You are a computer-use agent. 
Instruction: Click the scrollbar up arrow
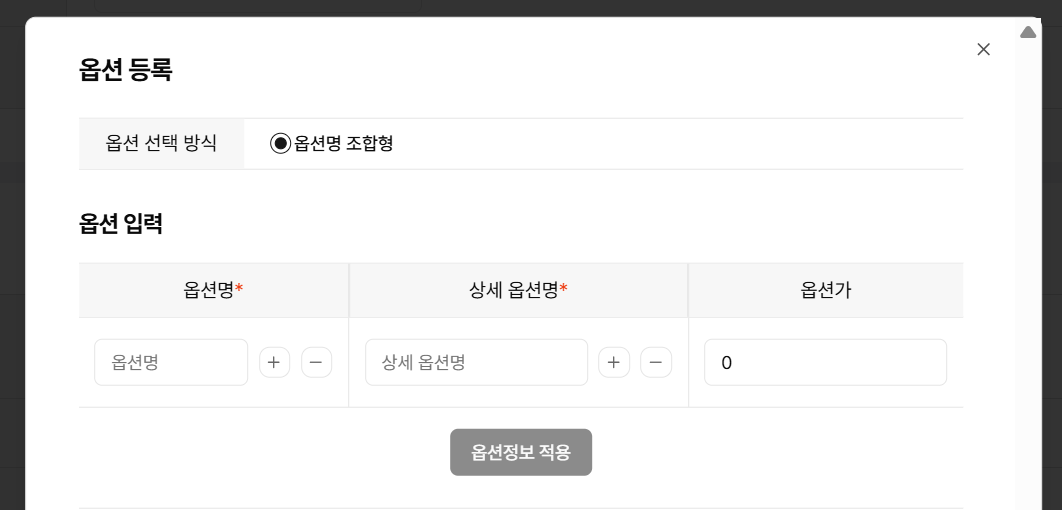pos(1028,32)
